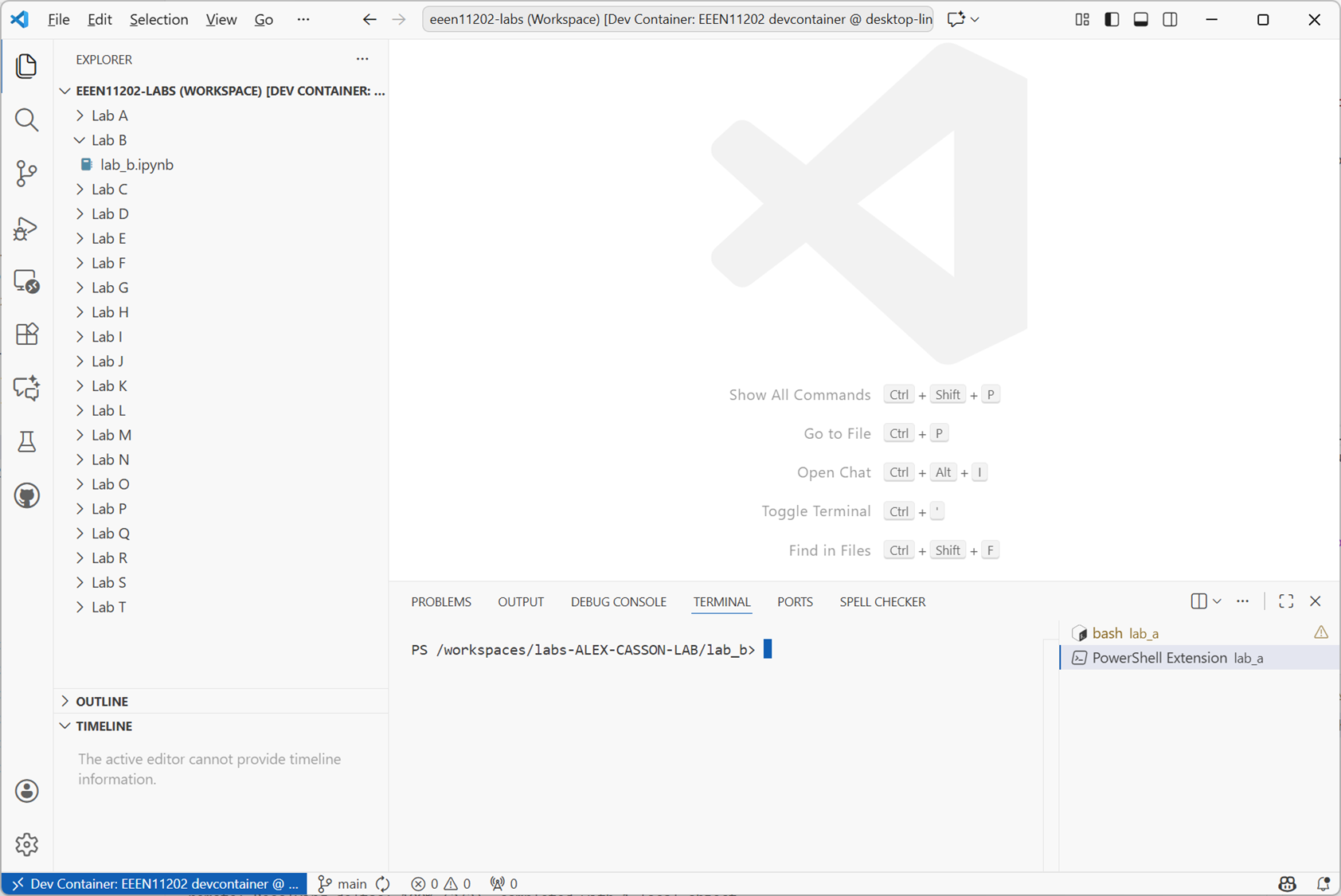Expand the OUTLINE section
The width and height of the screenshot is (1341, 896).
(102, 702)
